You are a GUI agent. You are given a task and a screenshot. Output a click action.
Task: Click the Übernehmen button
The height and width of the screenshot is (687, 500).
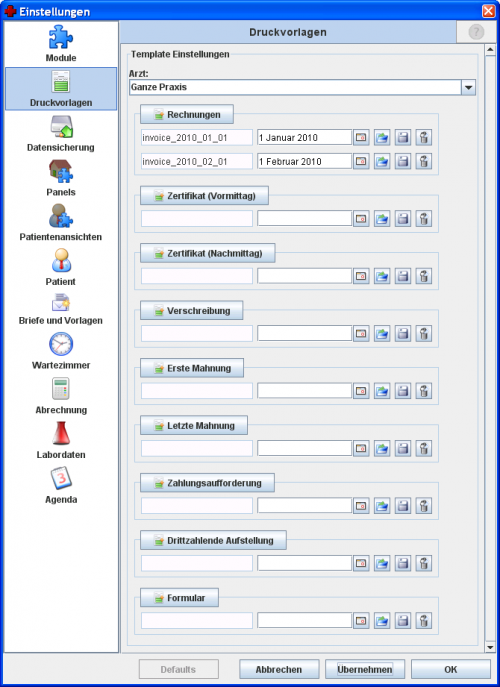(365, 669)
